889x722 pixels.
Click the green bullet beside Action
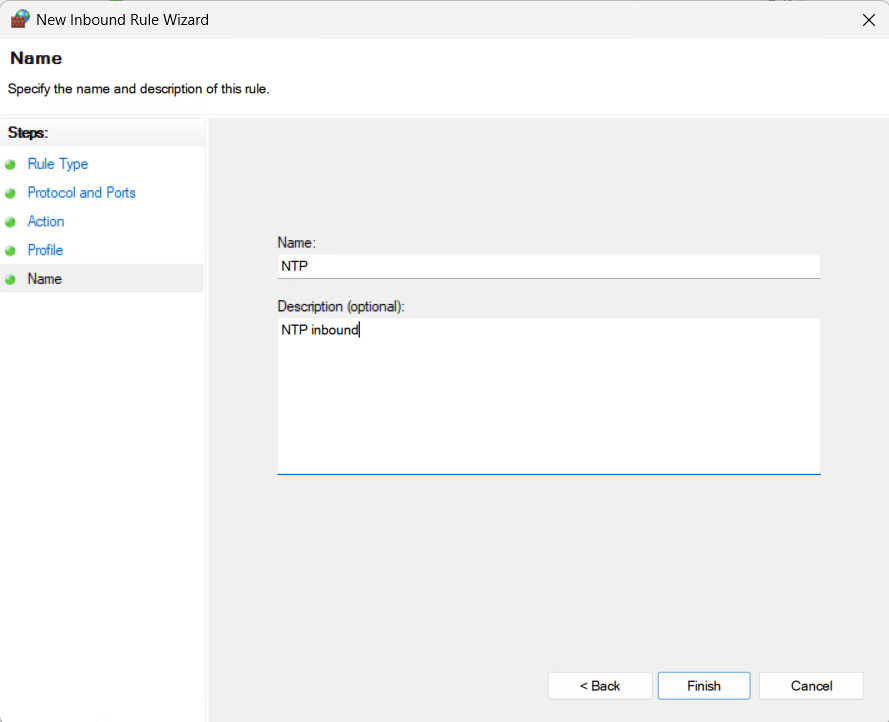click(x=11, y=222)
